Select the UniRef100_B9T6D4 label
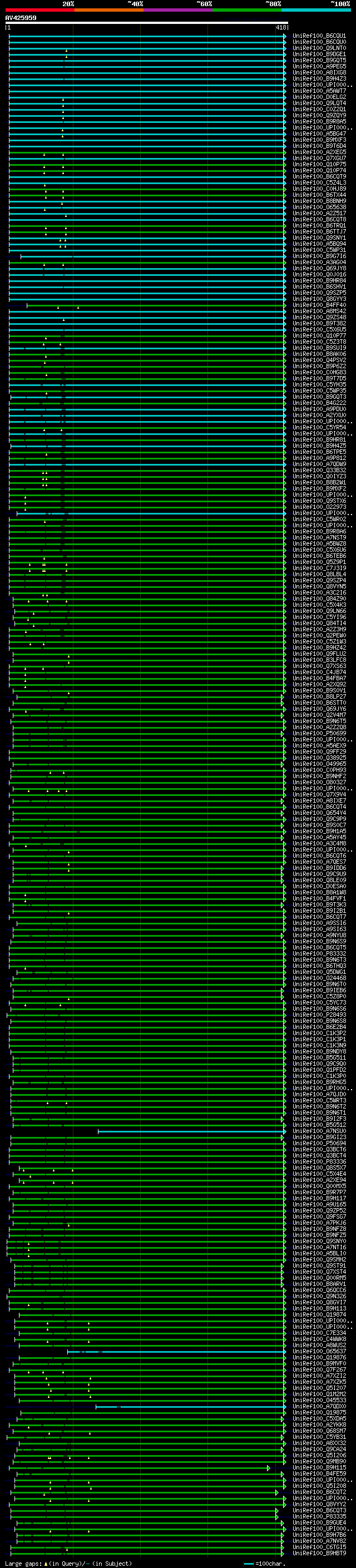This screenshot has height=1568, width=356. [319, 146]
